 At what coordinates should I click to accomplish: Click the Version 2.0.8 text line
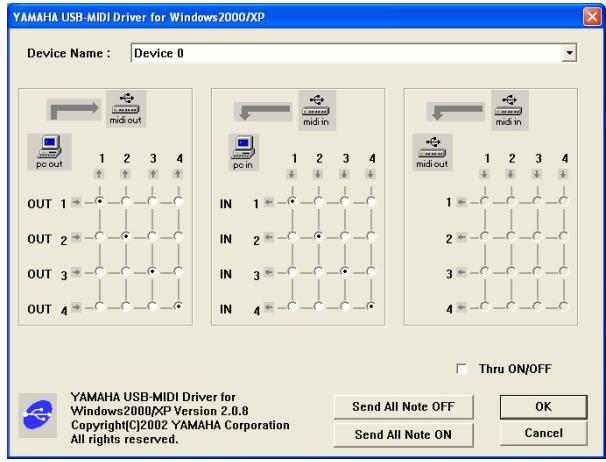[x=160, y=411]
